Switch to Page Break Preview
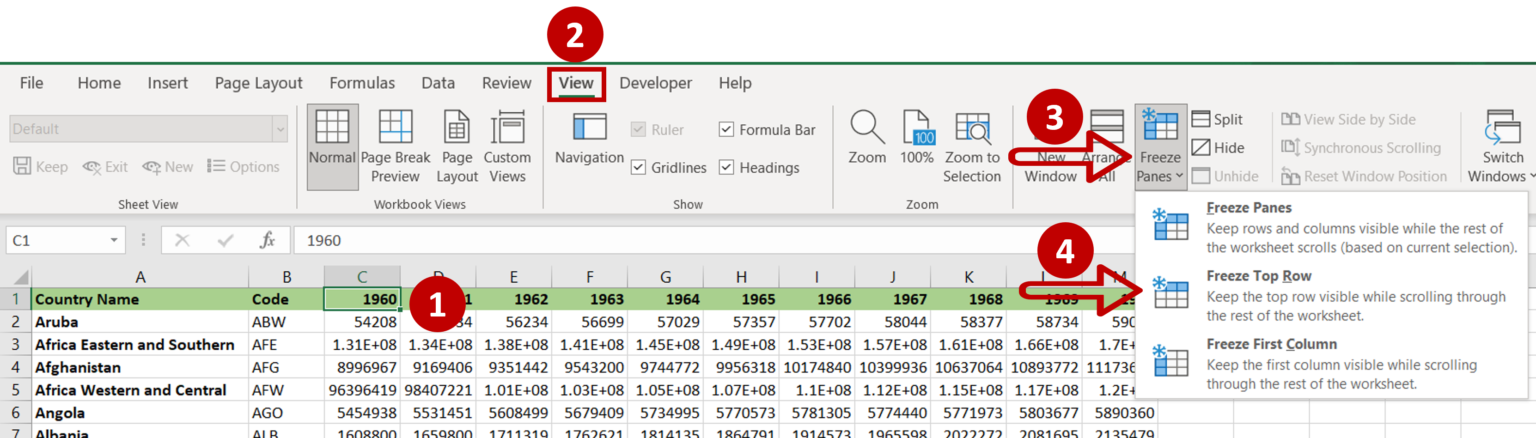 point(395,127)
